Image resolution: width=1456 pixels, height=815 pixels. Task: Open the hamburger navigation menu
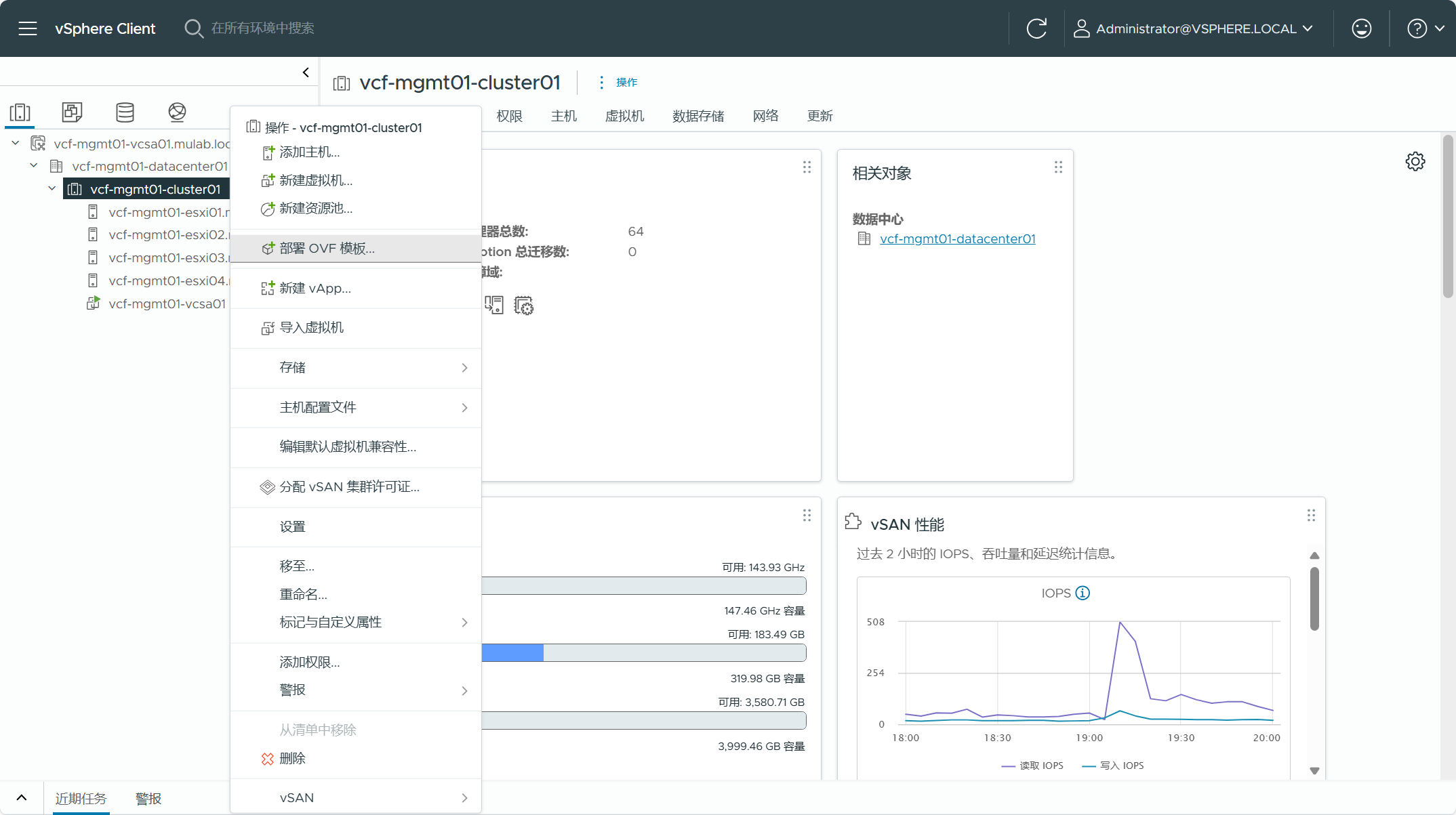(28, 28)
